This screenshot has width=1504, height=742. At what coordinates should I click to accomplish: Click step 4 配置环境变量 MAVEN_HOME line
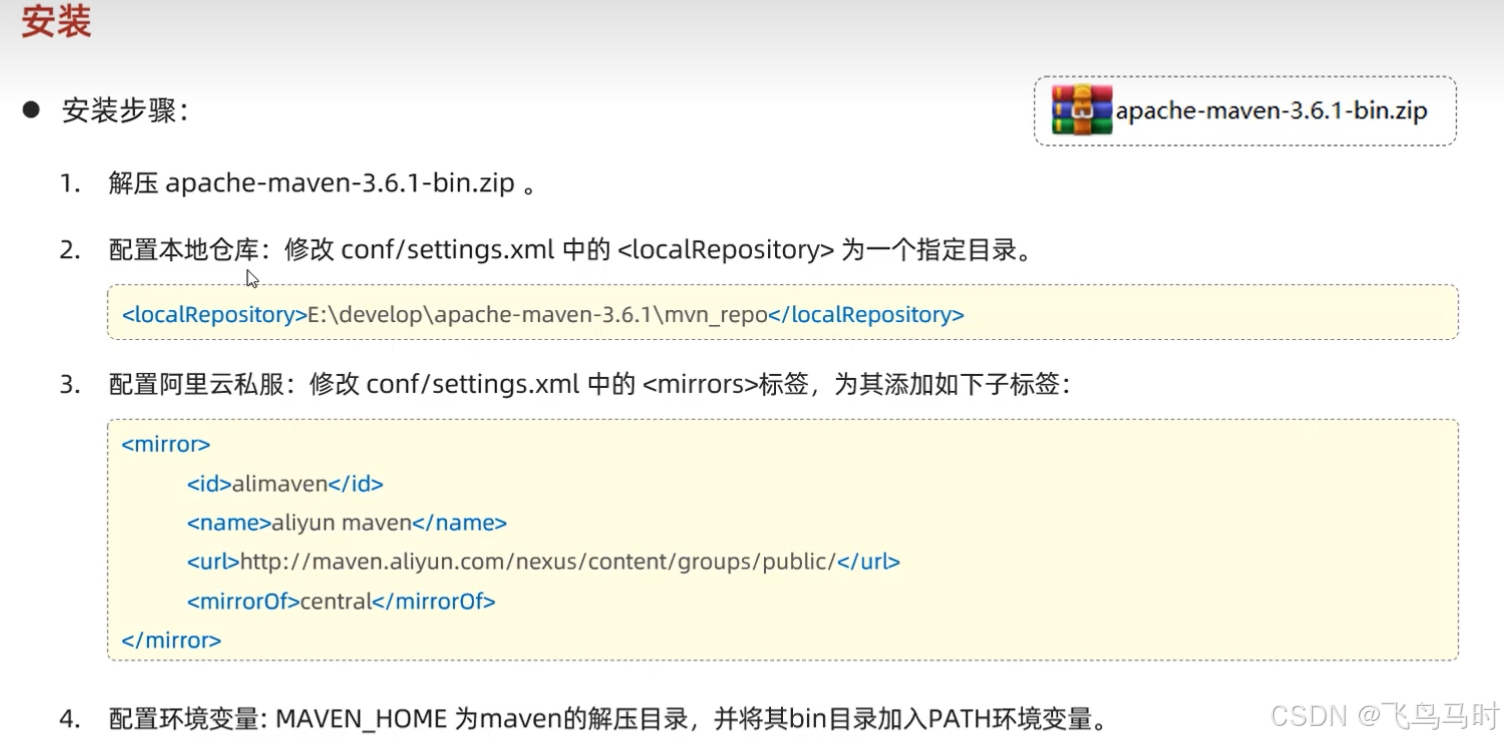point(608,719)
